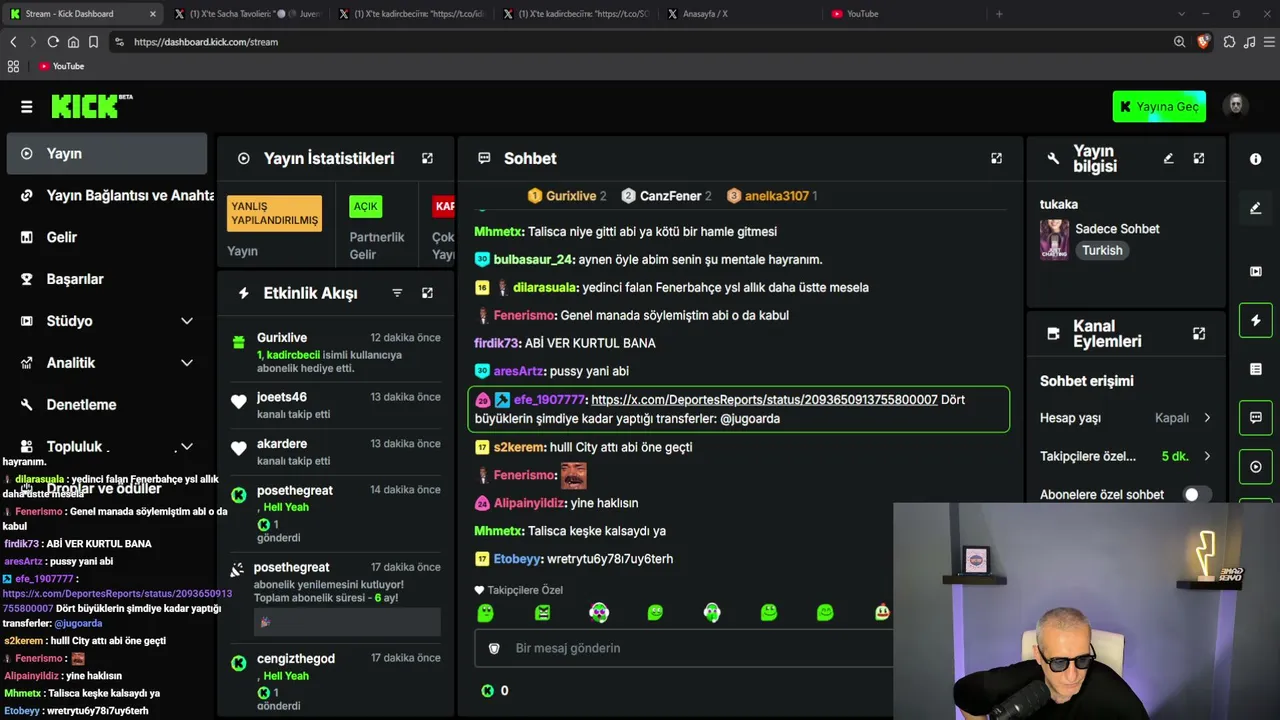Click the shield icon in message box
The image size is (1280, 720).
point(493,648)
